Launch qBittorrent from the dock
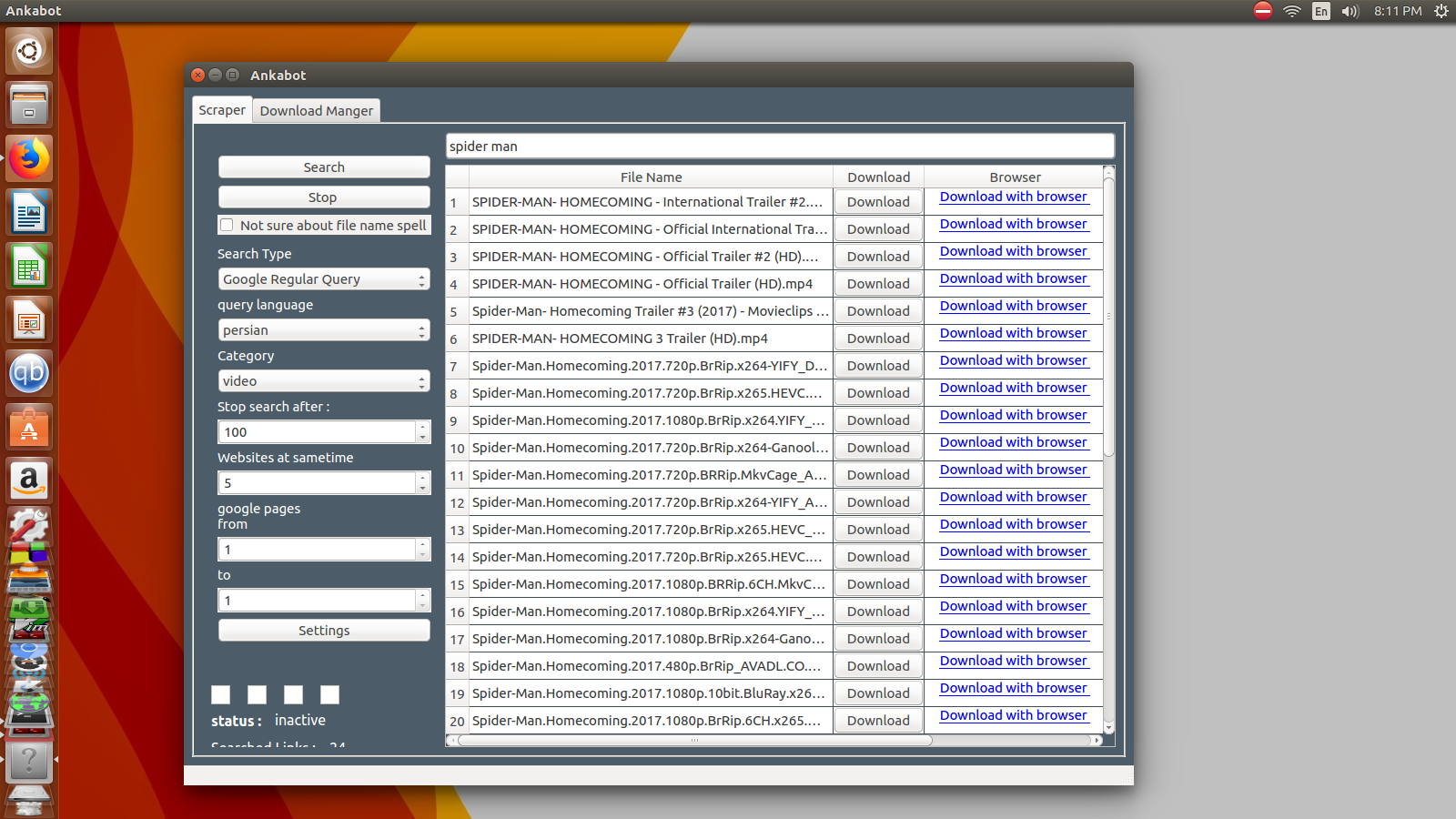Viewport: 1456px width, 819px height. tap(29, 373)
